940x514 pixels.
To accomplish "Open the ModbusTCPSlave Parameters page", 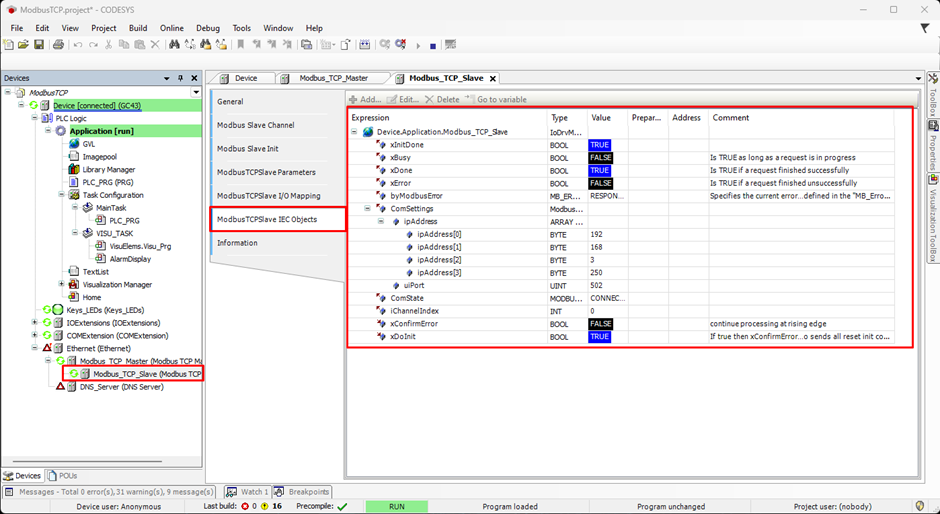I will point(266,172).
